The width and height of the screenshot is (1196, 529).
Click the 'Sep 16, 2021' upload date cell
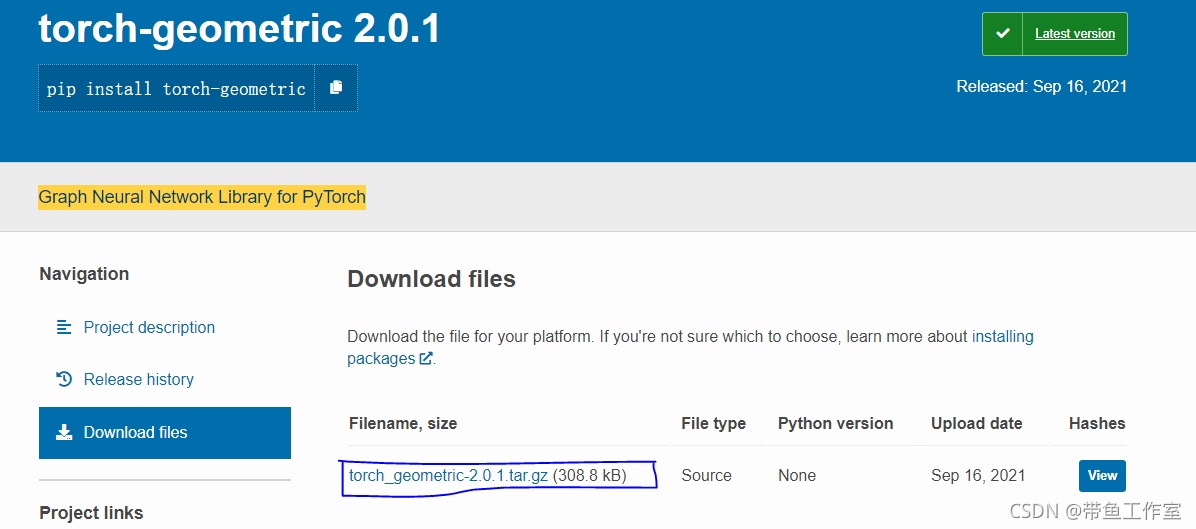click(979, 476)
